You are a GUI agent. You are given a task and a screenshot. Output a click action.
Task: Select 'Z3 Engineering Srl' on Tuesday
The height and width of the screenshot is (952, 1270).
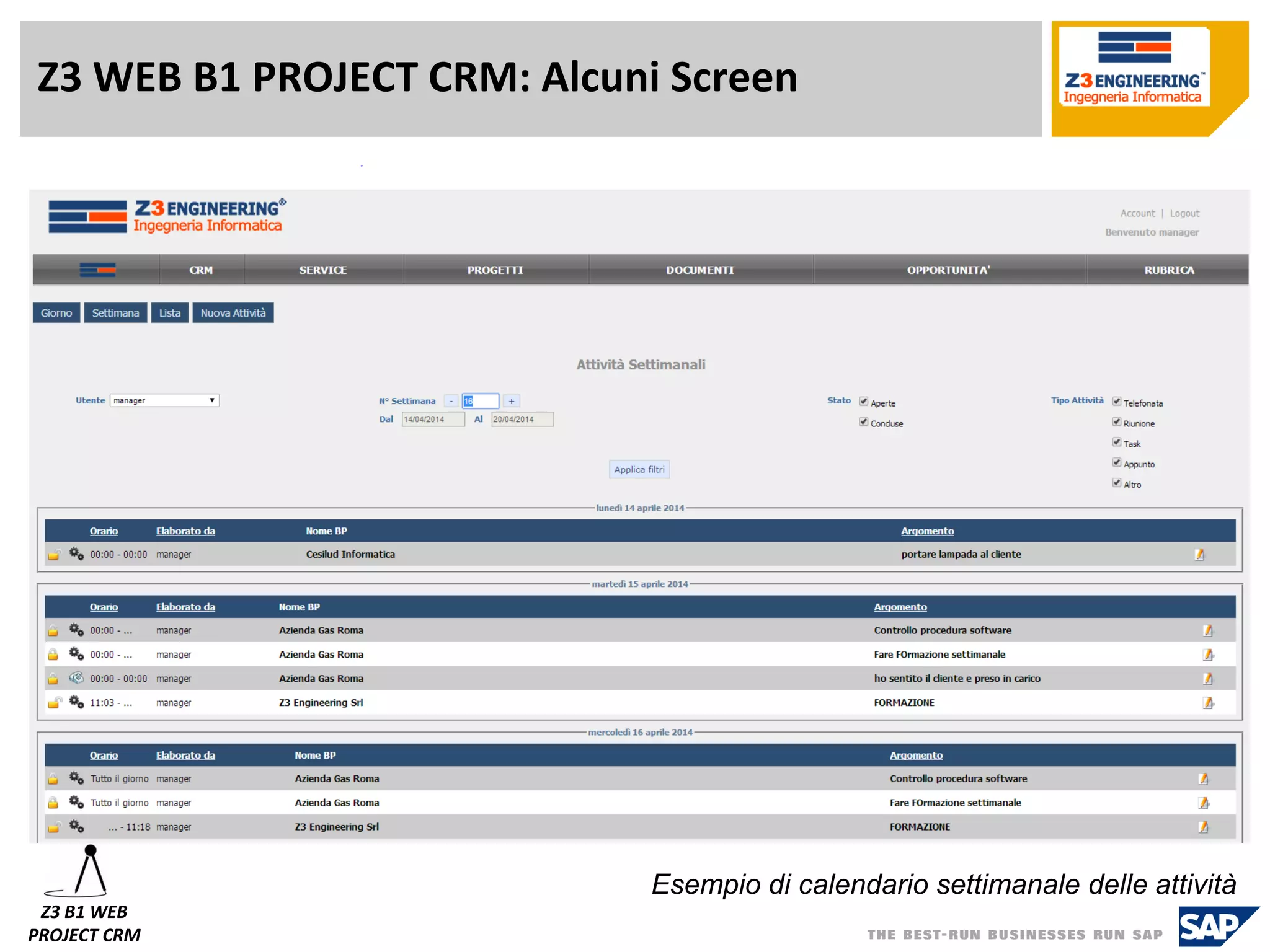click(x=321, y=703)
